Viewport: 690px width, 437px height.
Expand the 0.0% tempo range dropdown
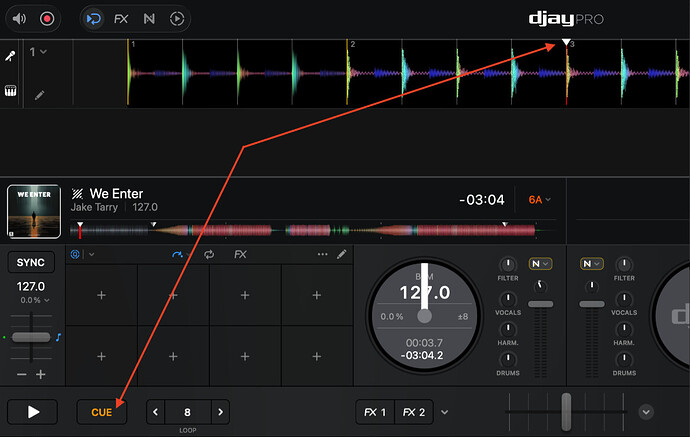click(x=33, y=300)
